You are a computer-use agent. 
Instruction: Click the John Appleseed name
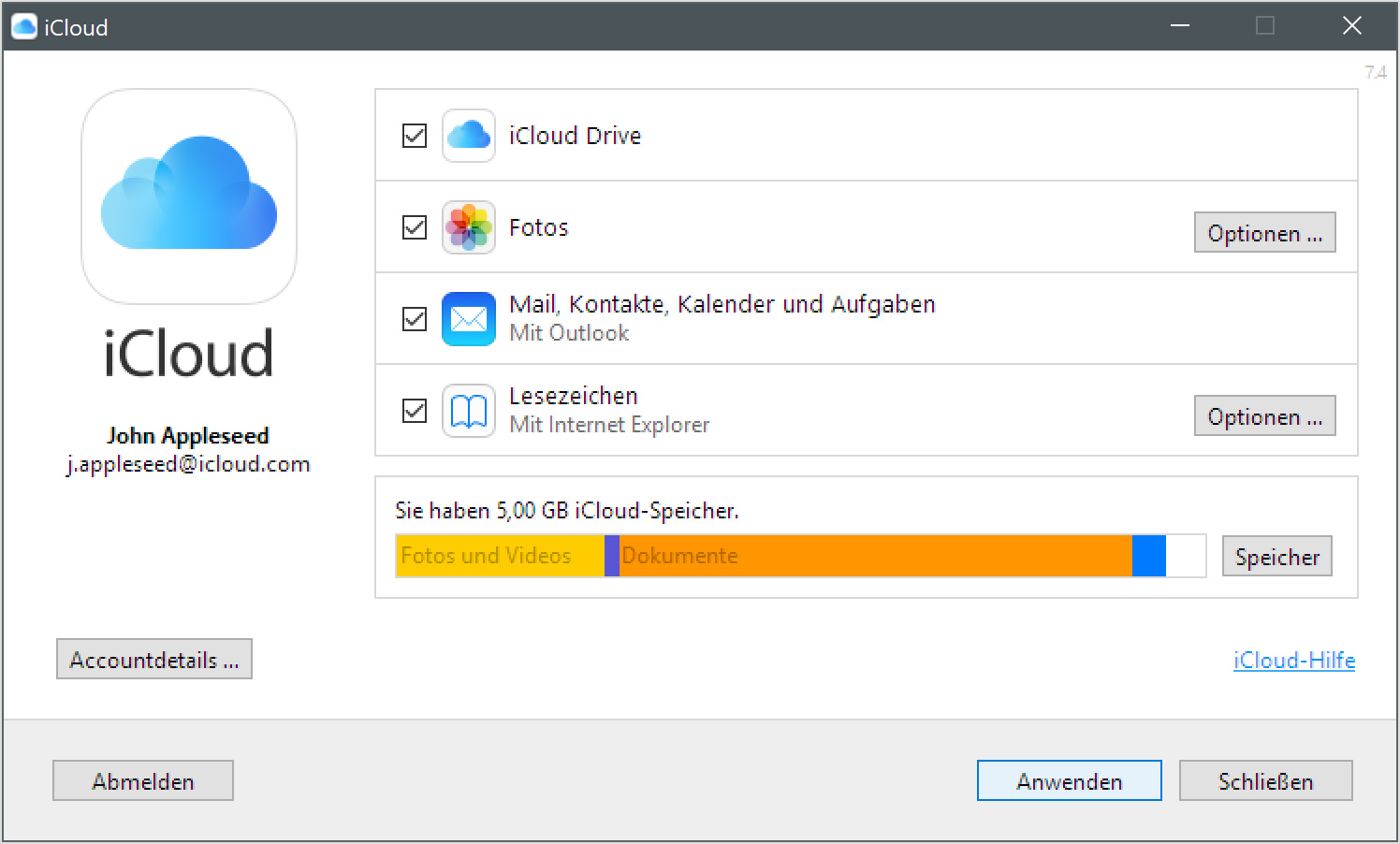(187, 436)
